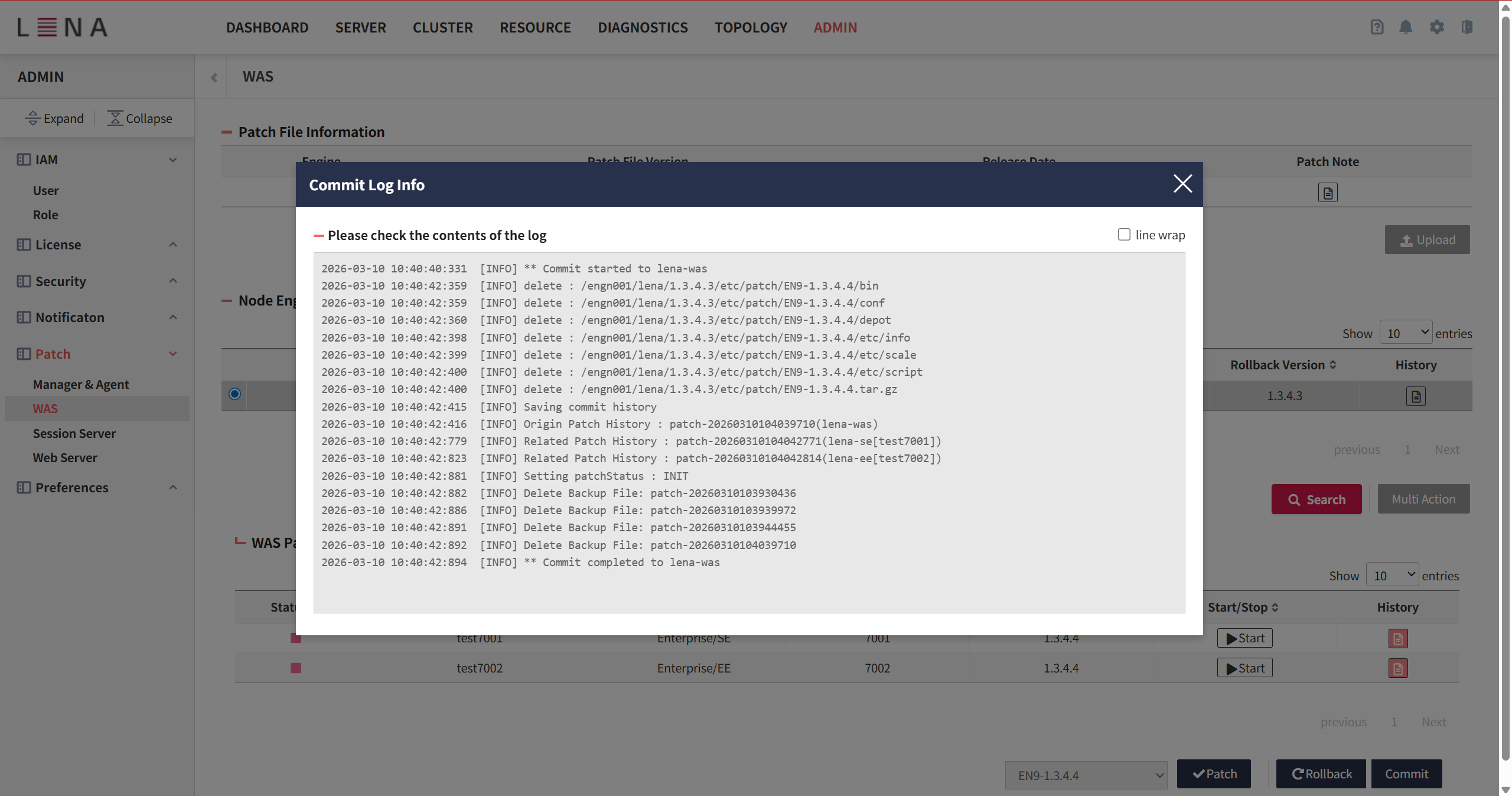
Task: Click the Commit button
Action: [x=1406, y=774]
